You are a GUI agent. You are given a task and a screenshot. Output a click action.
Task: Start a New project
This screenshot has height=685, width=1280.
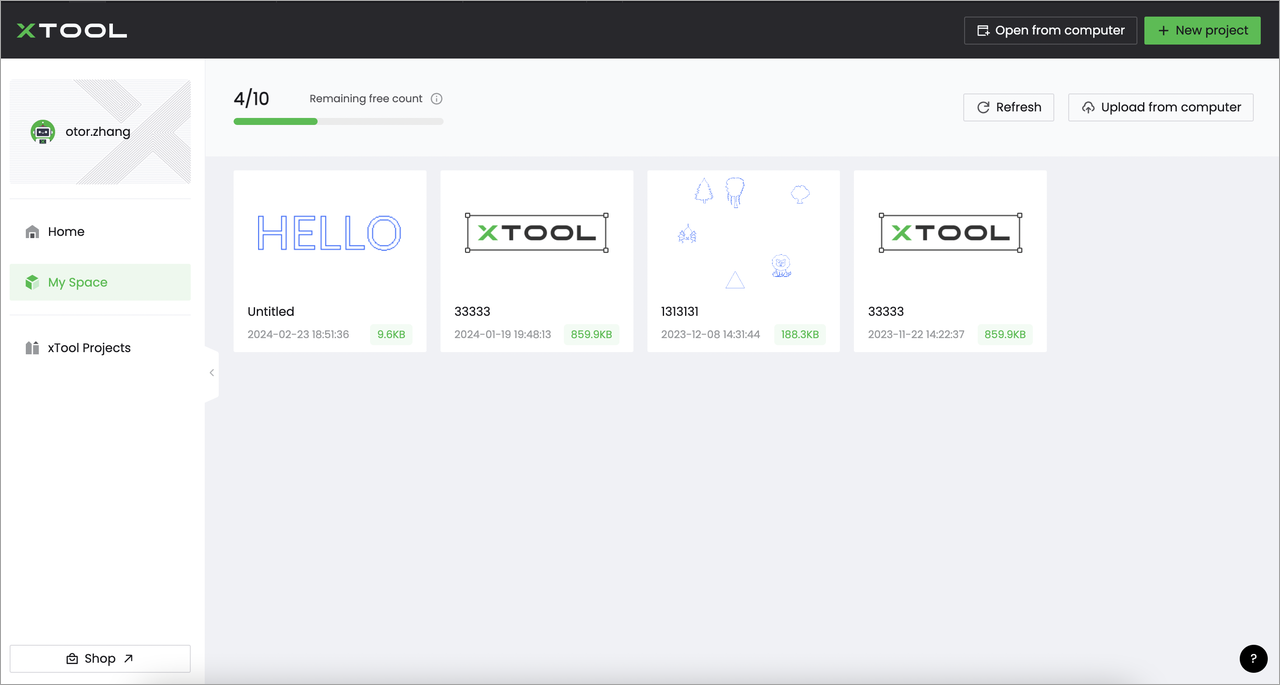click(x=1202, y=30)
